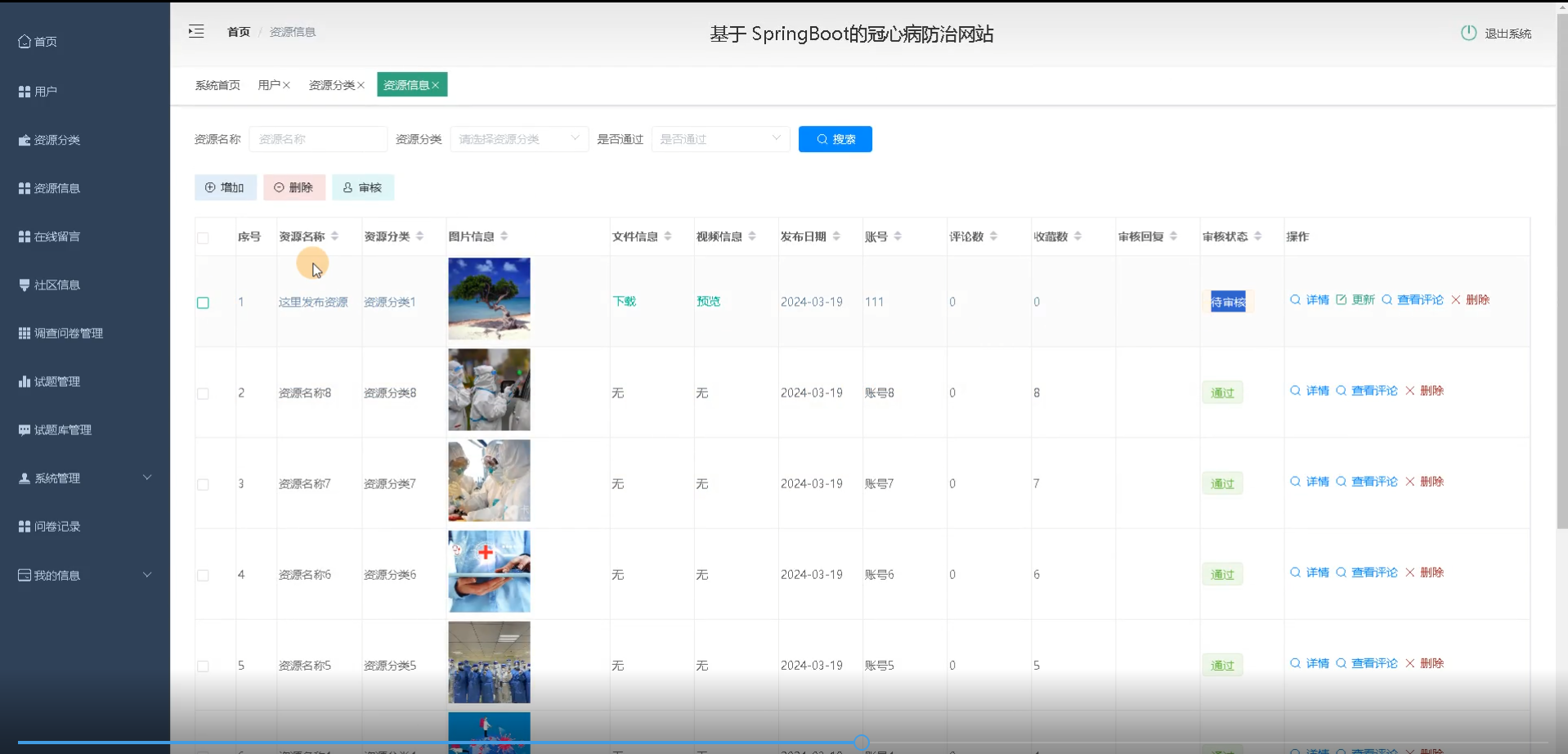Sort by 文件信息 column arrows
The image size is (1568, 754).
668,236
